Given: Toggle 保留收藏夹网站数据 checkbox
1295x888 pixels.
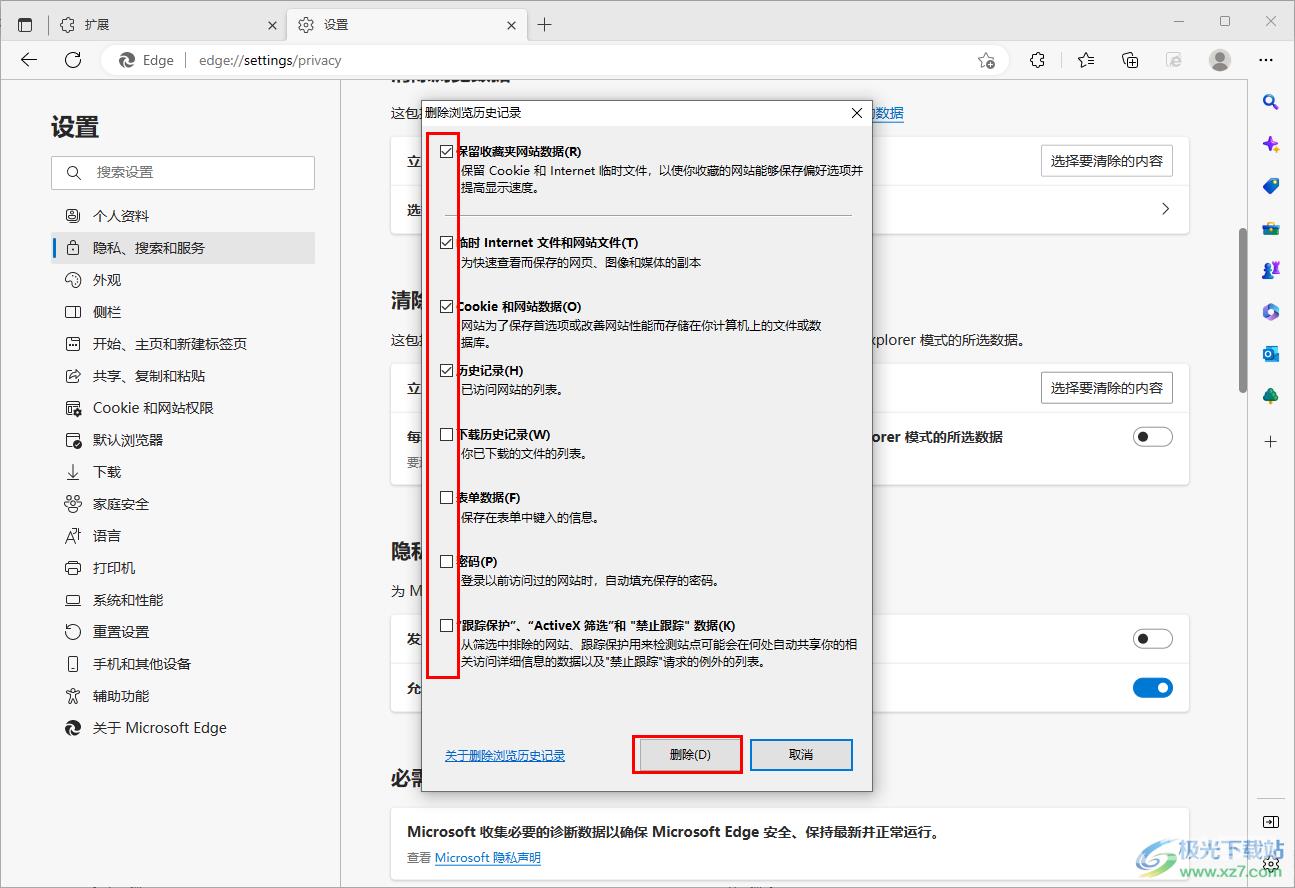Looking at the screenshot, I should click(447, 152).
